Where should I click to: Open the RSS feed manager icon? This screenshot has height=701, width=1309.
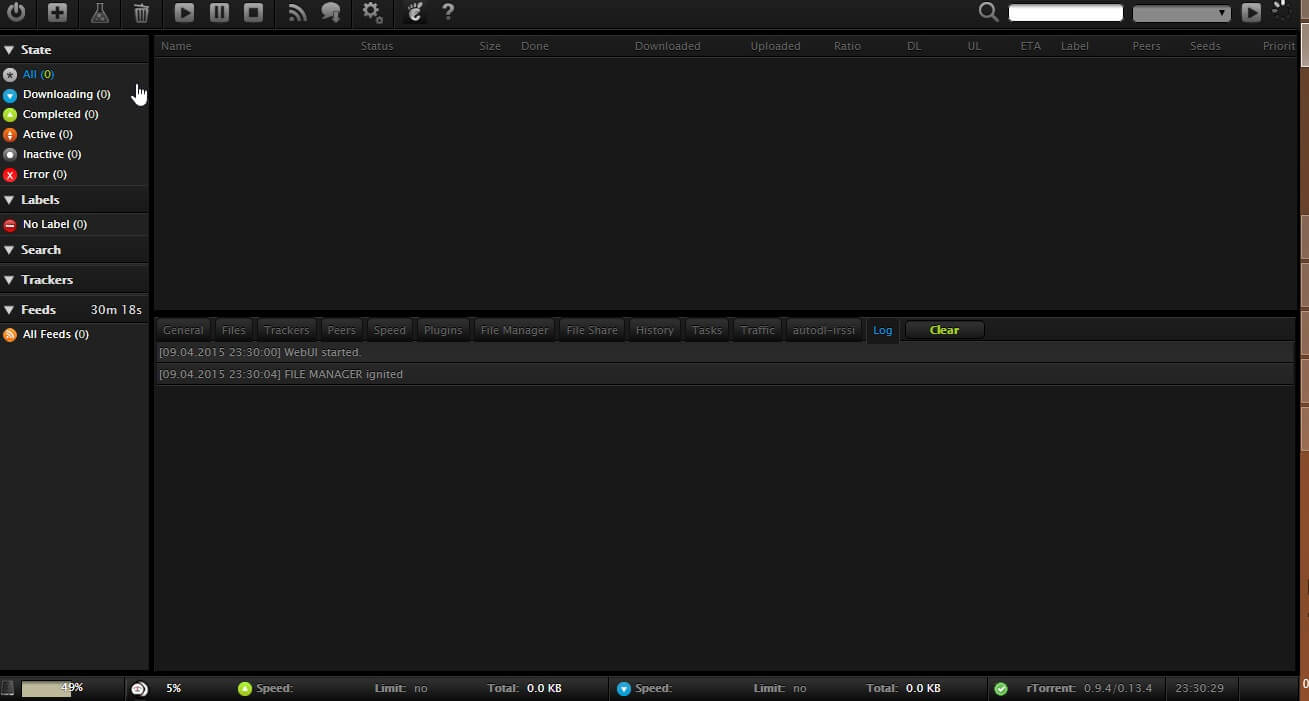tap(297, 13)
